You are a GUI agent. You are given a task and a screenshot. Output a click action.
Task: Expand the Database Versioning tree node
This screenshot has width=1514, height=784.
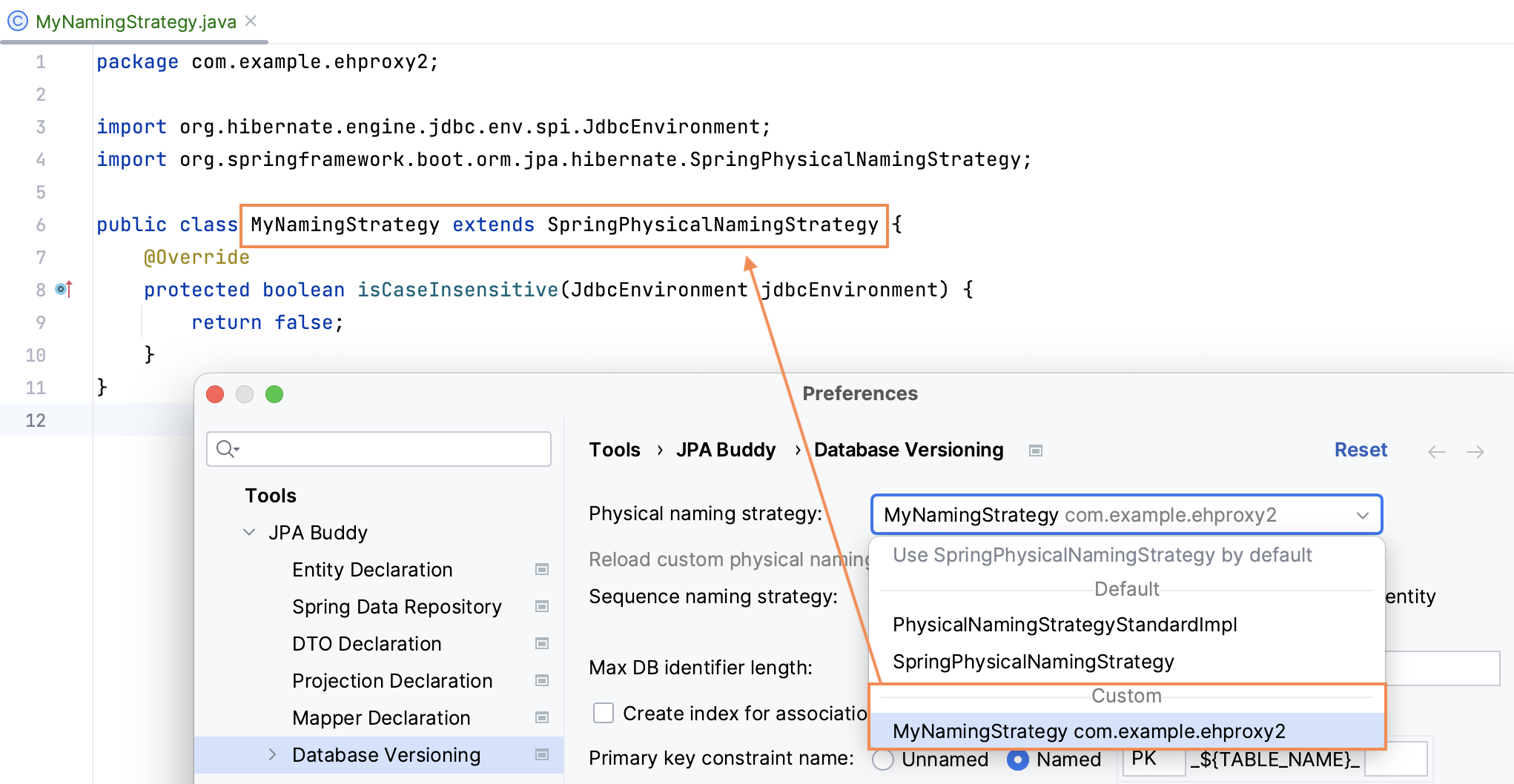coord(273,754)
